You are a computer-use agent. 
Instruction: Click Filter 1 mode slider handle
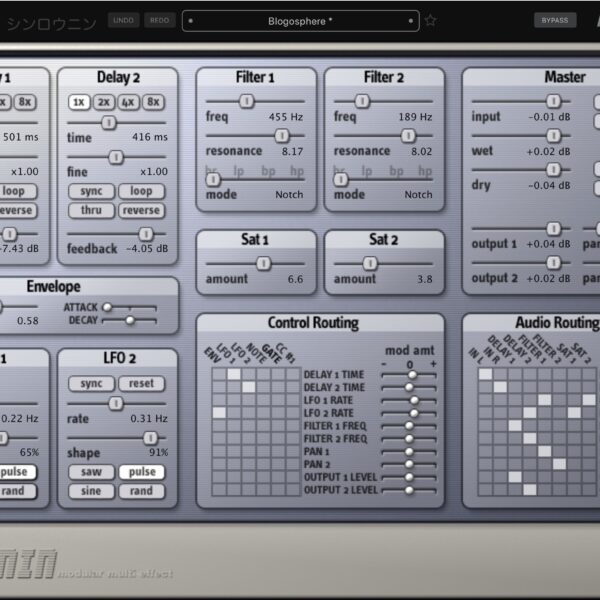click(x=213, y=179)
